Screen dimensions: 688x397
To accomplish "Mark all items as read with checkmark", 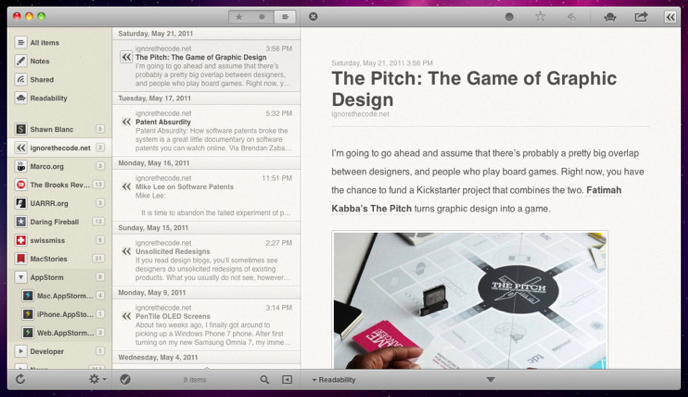I will tap(125, 379).
